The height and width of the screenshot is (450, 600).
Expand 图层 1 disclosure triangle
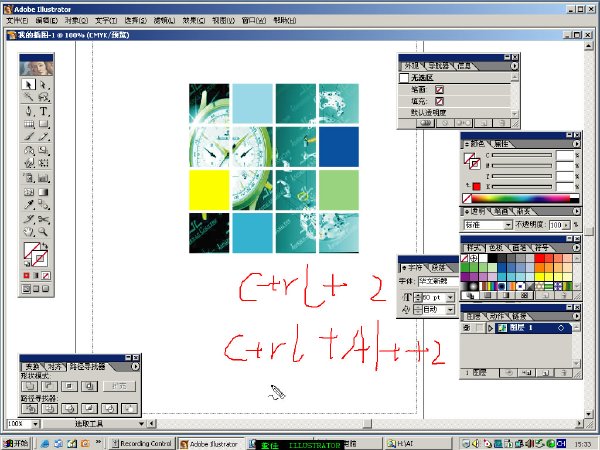[x=491, y=328]
